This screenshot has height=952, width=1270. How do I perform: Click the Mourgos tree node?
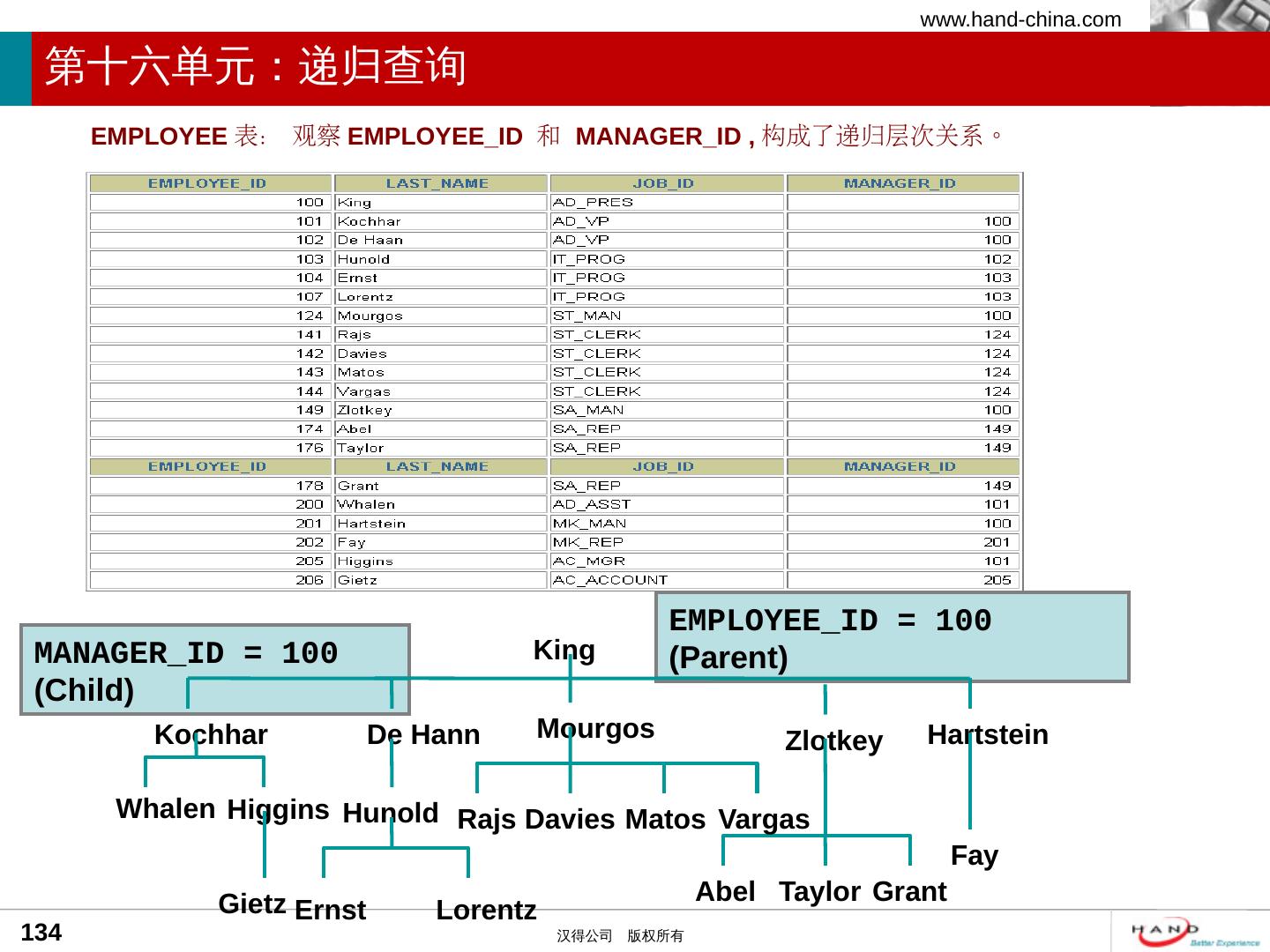pyautogui.click(x=595, y=729)
